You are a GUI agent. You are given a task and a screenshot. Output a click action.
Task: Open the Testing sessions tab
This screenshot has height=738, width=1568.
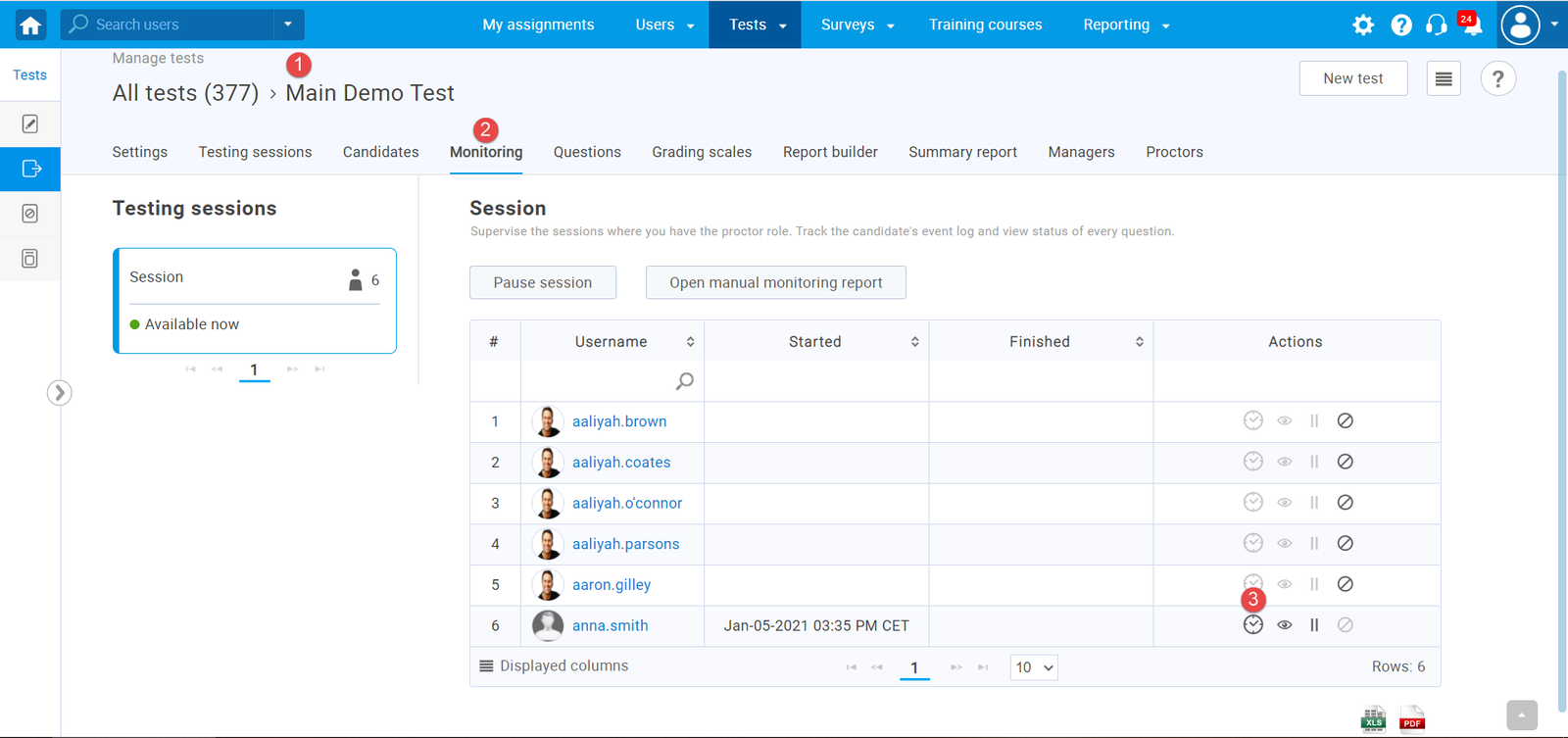tap(255, 152)
